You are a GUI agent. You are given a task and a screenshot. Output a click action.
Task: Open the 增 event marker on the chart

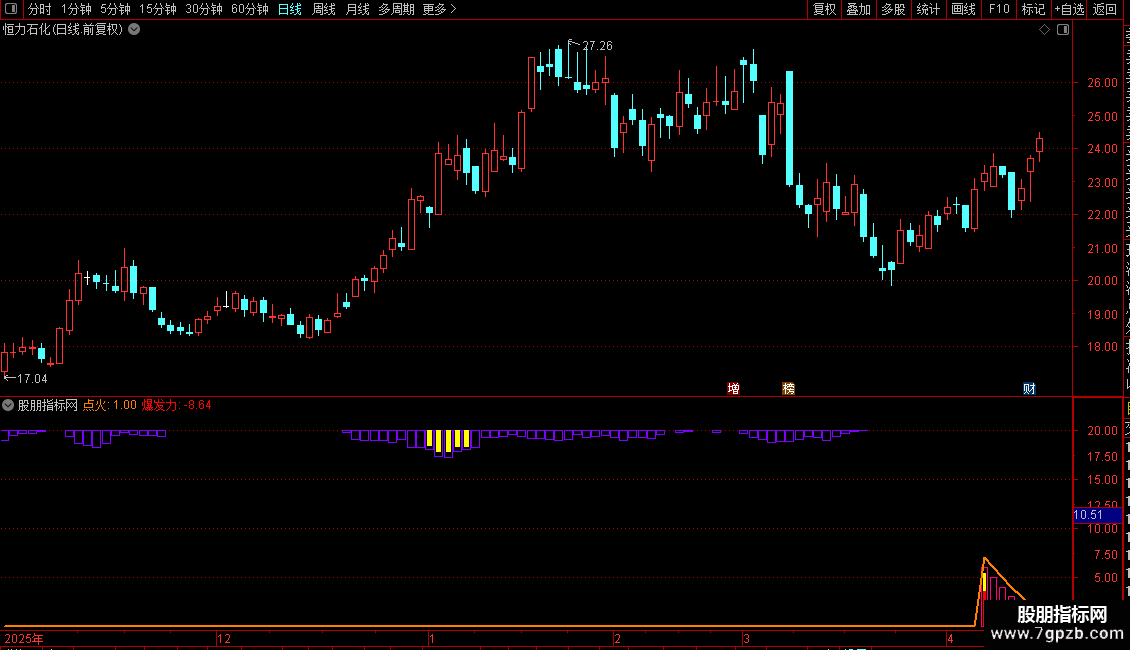coord(734,388)
